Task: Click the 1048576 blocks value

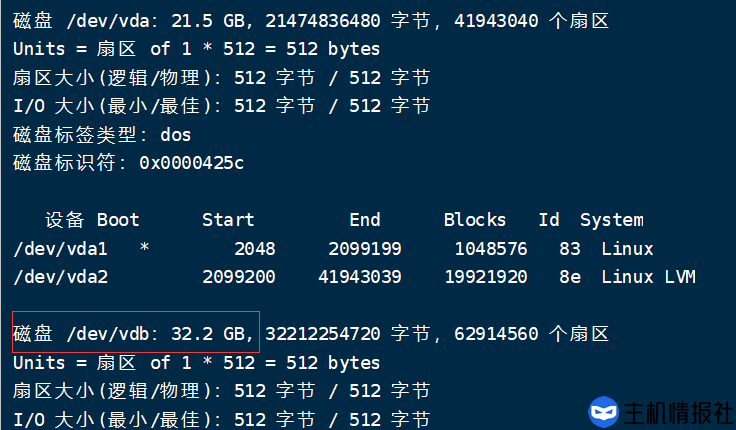Action: (491, 248)
